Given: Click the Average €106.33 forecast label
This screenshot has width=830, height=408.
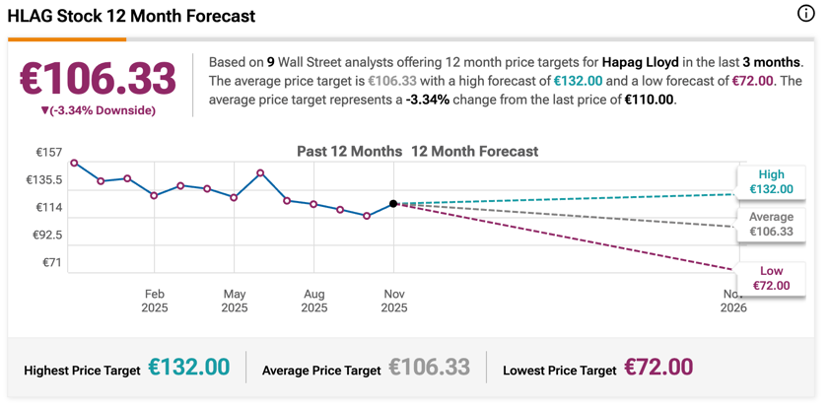Looking at the screenshot, I should pos(771,224).
